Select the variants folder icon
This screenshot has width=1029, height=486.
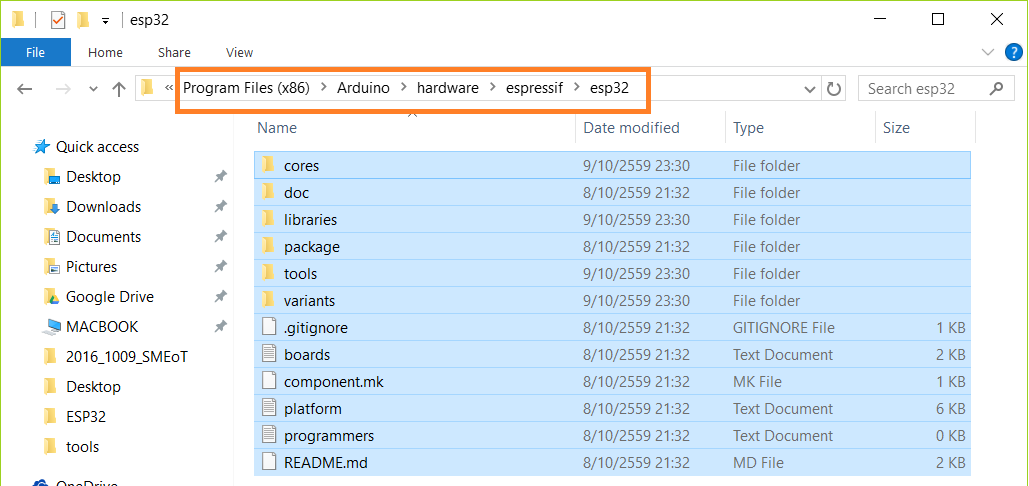268,300
